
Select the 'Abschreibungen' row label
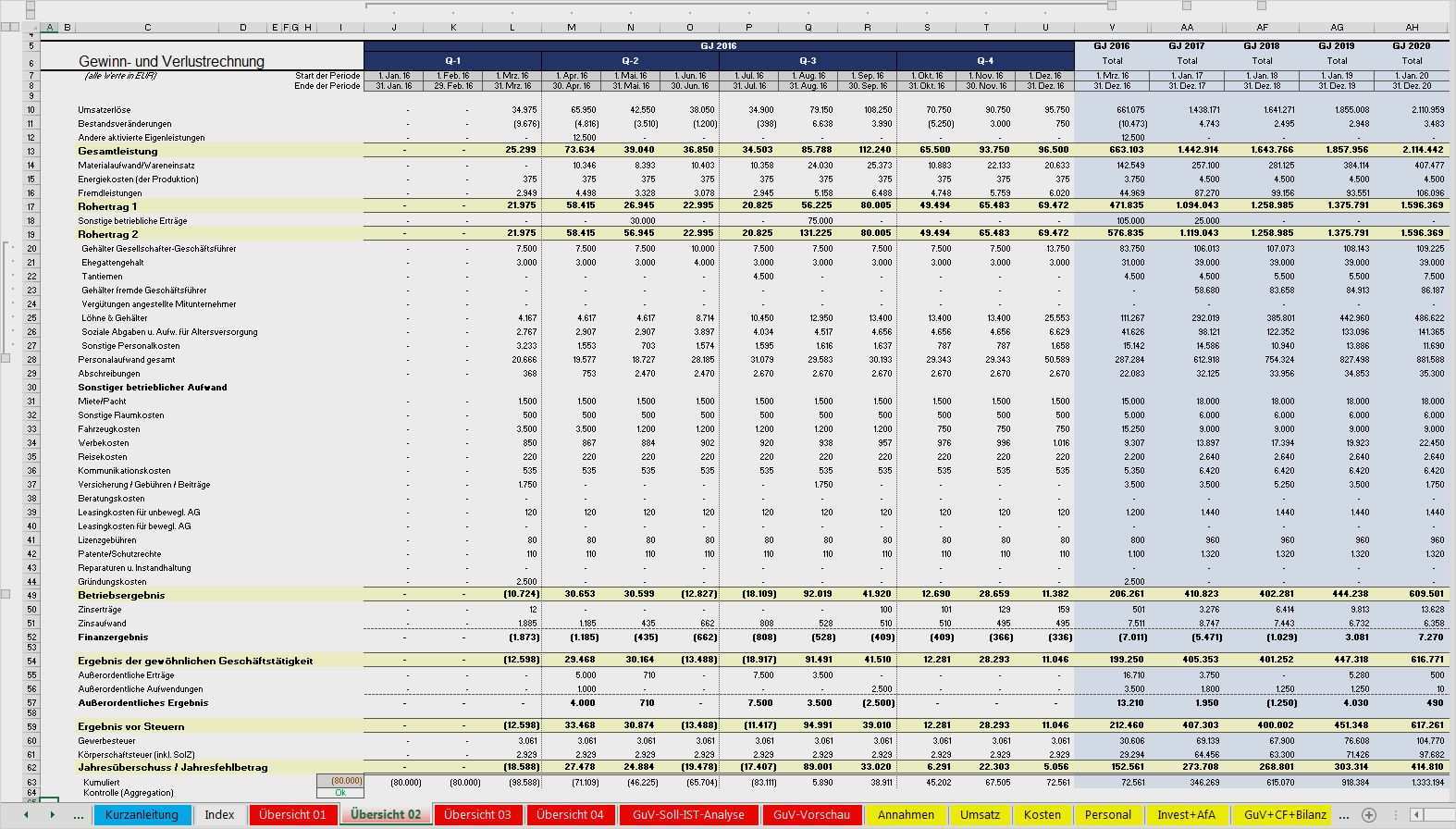click(109, 373)
